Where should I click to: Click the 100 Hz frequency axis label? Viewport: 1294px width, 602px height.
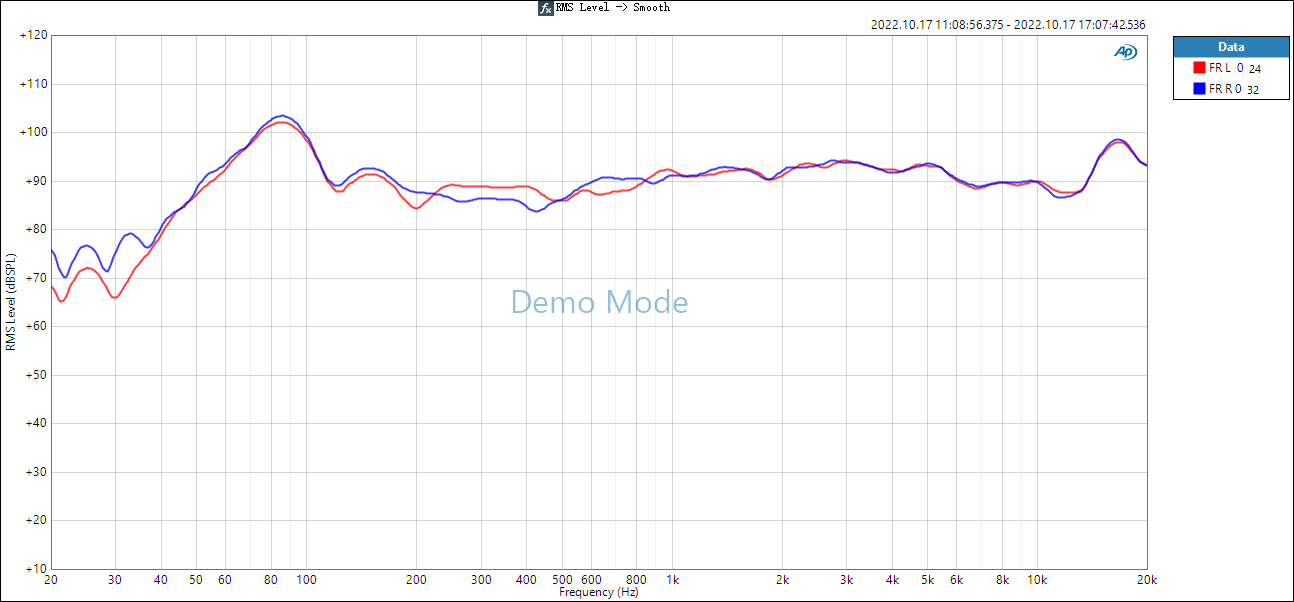(x=306, y=580)
